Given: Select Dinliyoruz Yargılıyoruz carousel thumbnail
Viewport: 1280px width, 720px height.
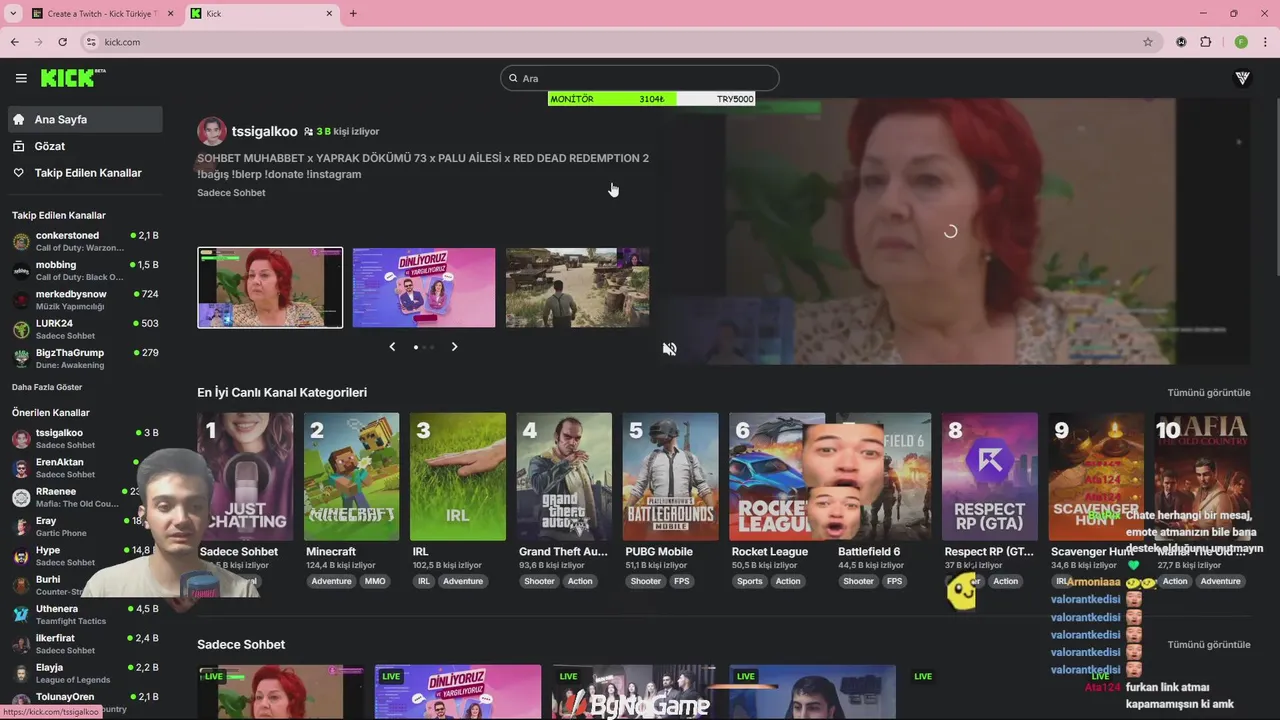Looking at the screenshot, I should tap(424, 288).
